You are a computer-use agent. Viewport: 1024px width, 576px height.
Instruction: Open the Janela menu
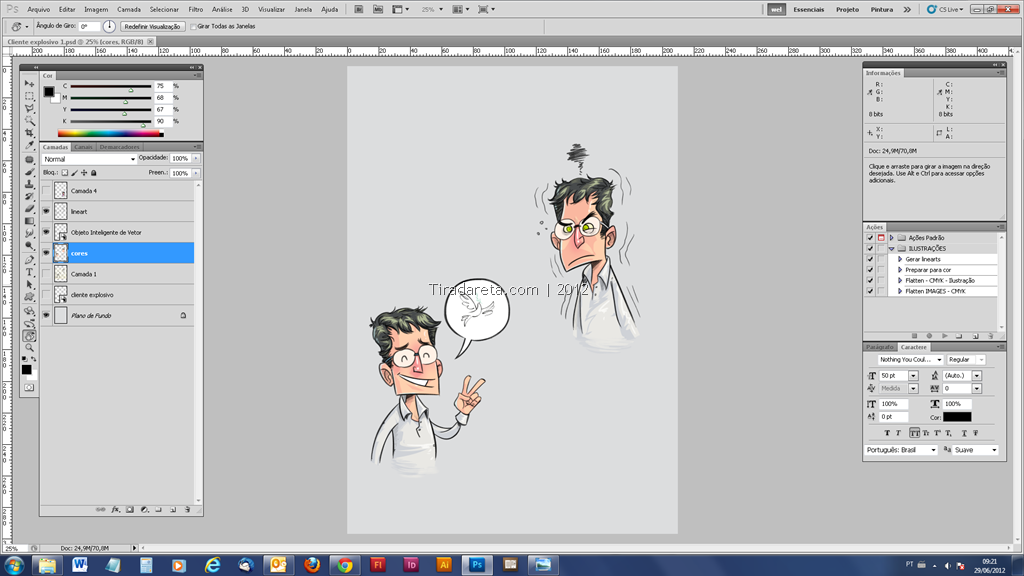point(303,9)
